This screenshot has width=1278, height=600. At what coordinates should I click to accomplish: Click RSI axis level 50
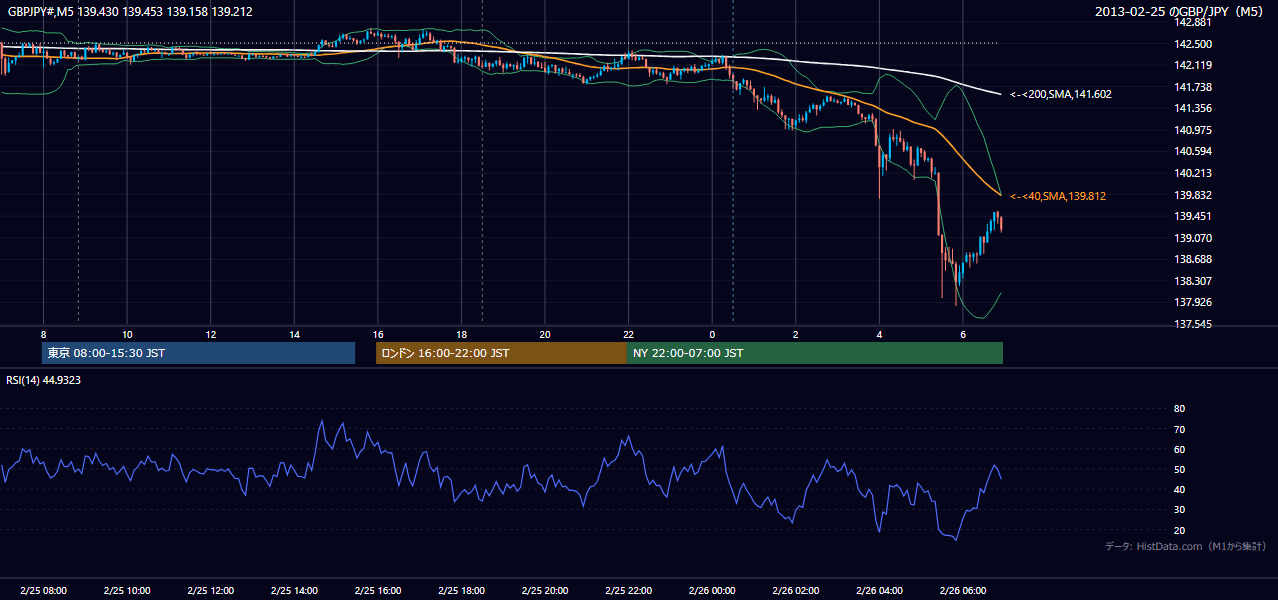(x=1179, y=469)
